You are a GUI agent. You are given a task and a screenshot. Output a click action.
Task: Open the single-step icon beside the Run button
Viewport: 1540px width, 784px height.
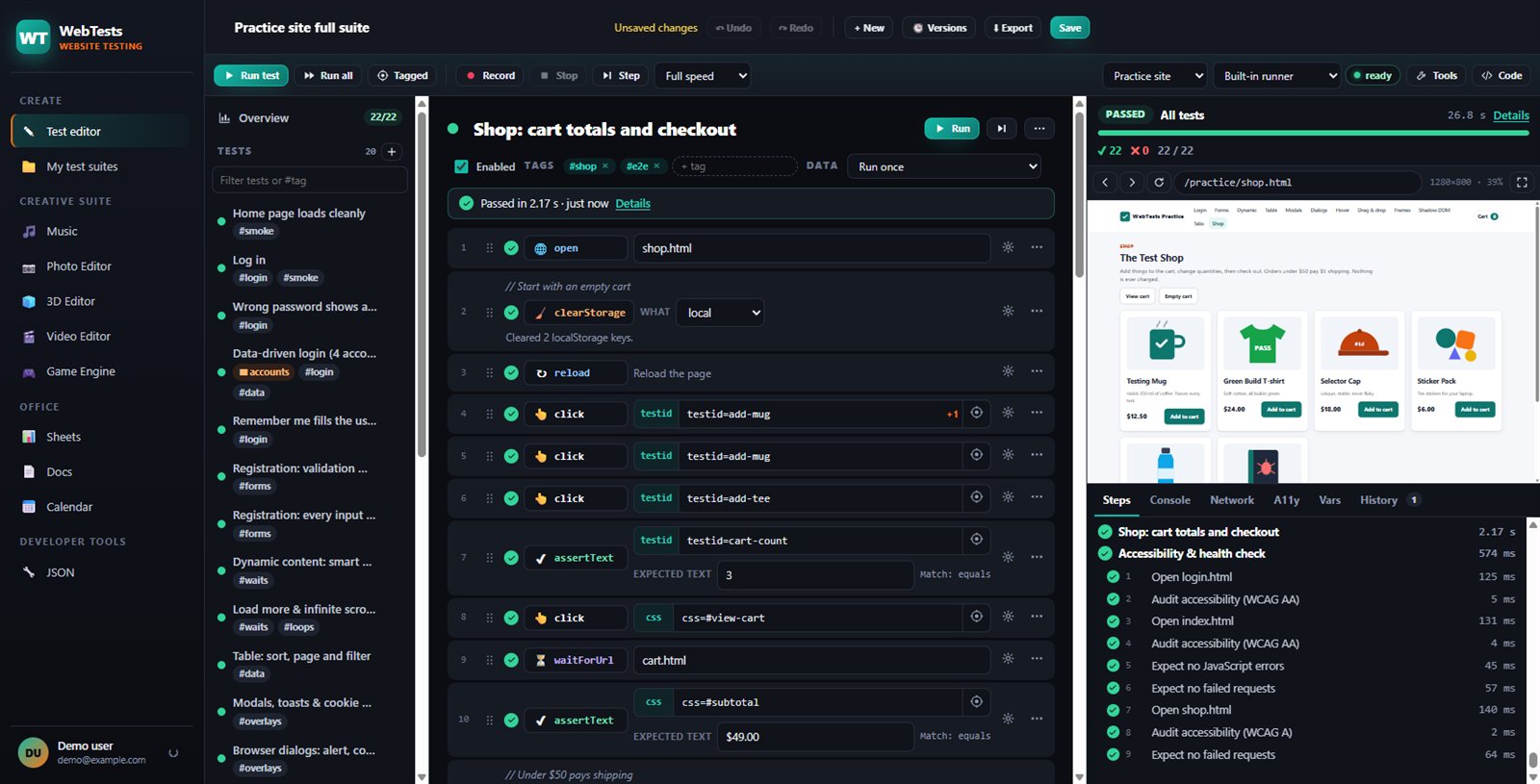(x=1002, y=129)
